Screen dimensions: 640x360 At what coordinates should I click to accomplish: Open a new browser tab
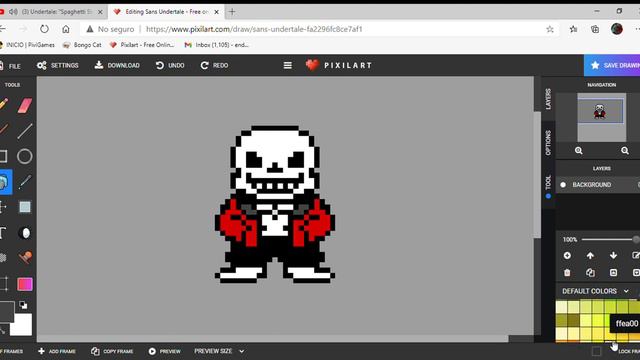[x=232, y=12]
